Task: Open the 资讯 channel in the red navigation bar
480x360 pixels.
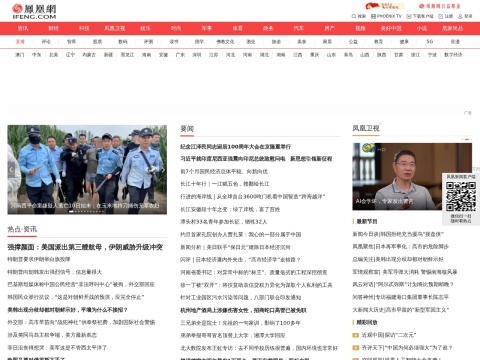Action: (23, 28)
